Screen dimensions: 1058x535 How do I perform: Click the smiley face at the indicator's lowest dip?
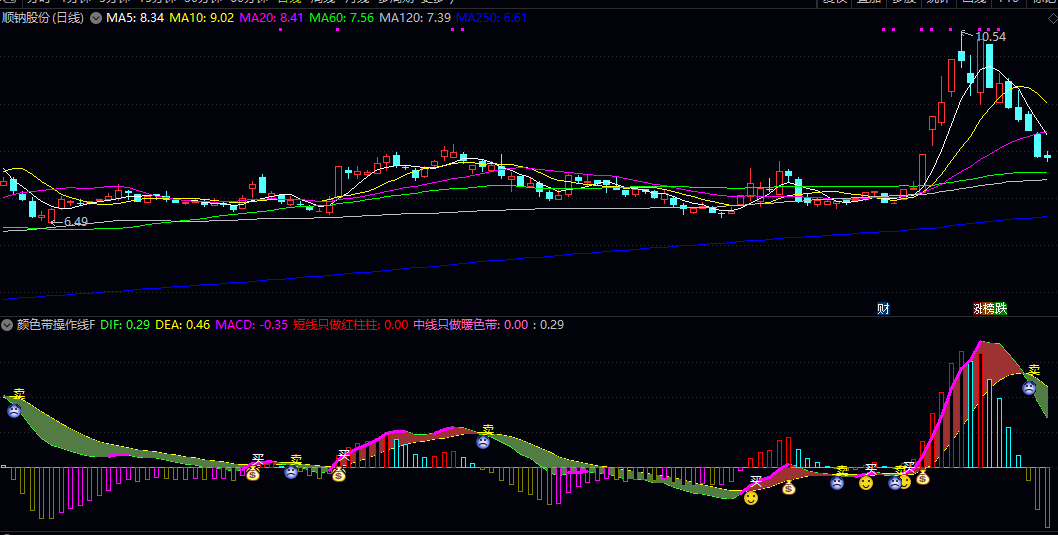pos(751,497)
